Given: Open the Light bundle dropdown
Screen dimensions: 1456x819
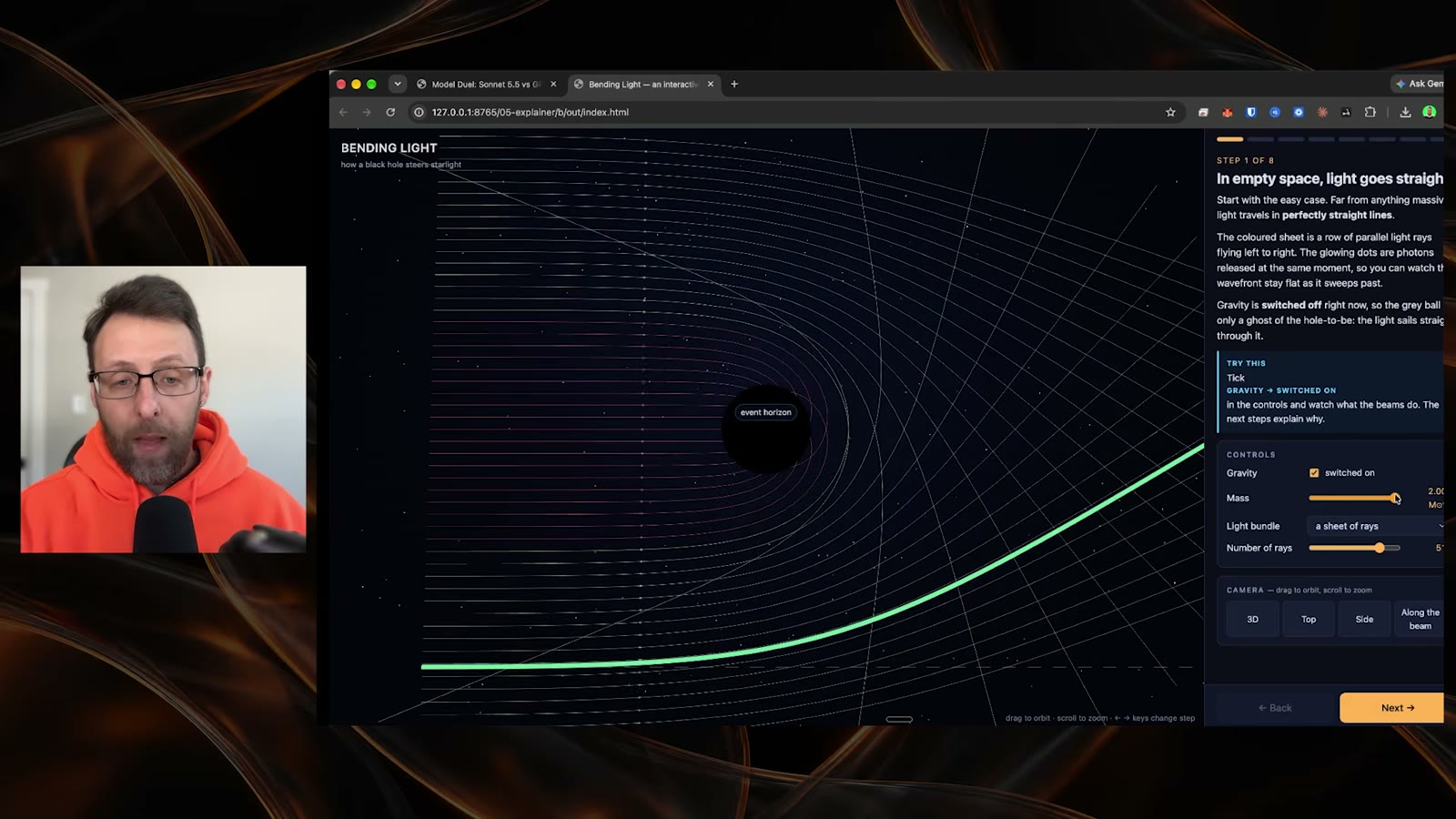Looking at the screenshot, I should (x=1376, y=526).
